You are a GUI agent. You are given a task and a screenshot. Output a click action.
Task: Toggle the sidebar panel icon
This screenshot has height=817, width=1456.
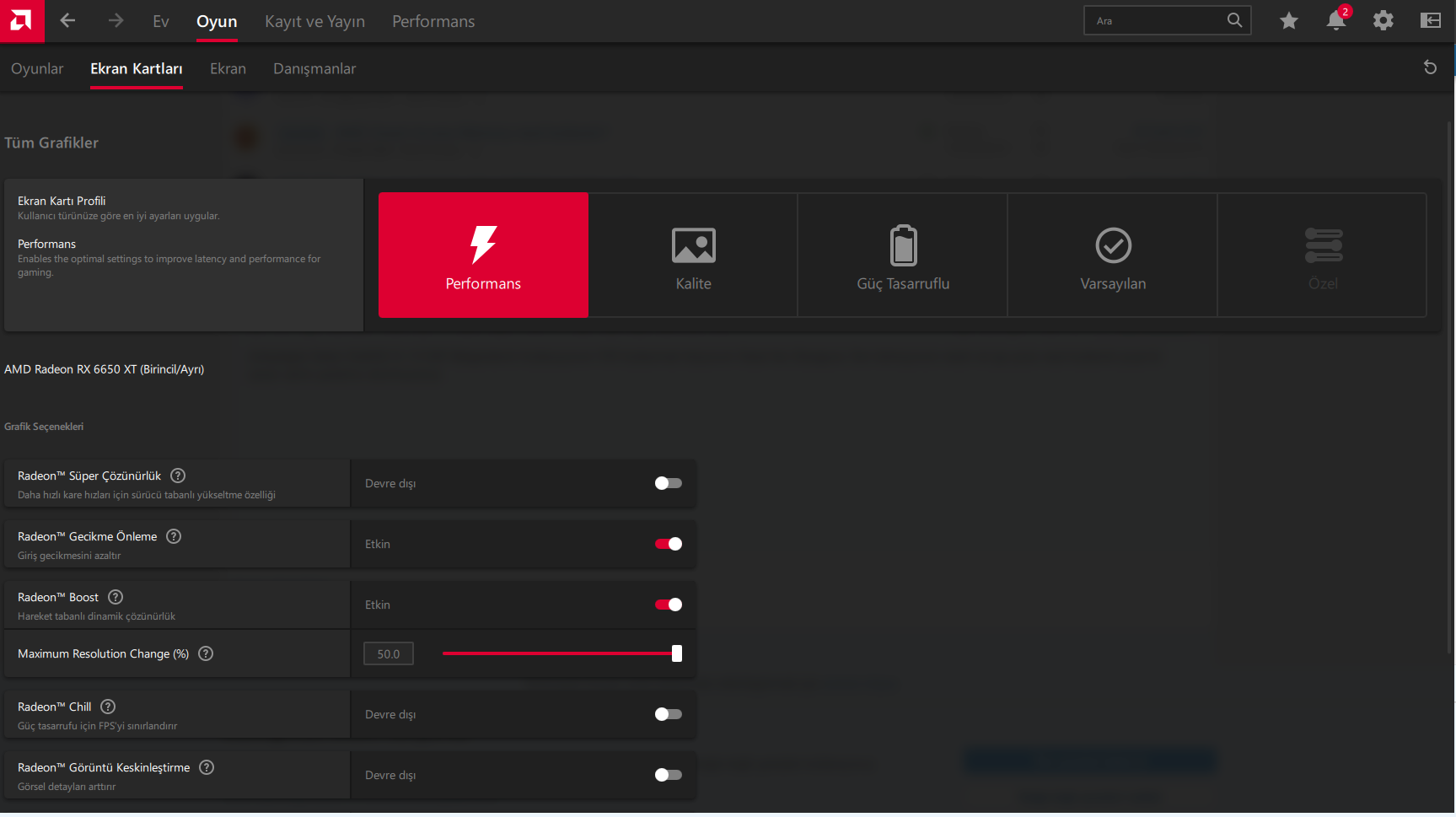(x=1431, y=21)
